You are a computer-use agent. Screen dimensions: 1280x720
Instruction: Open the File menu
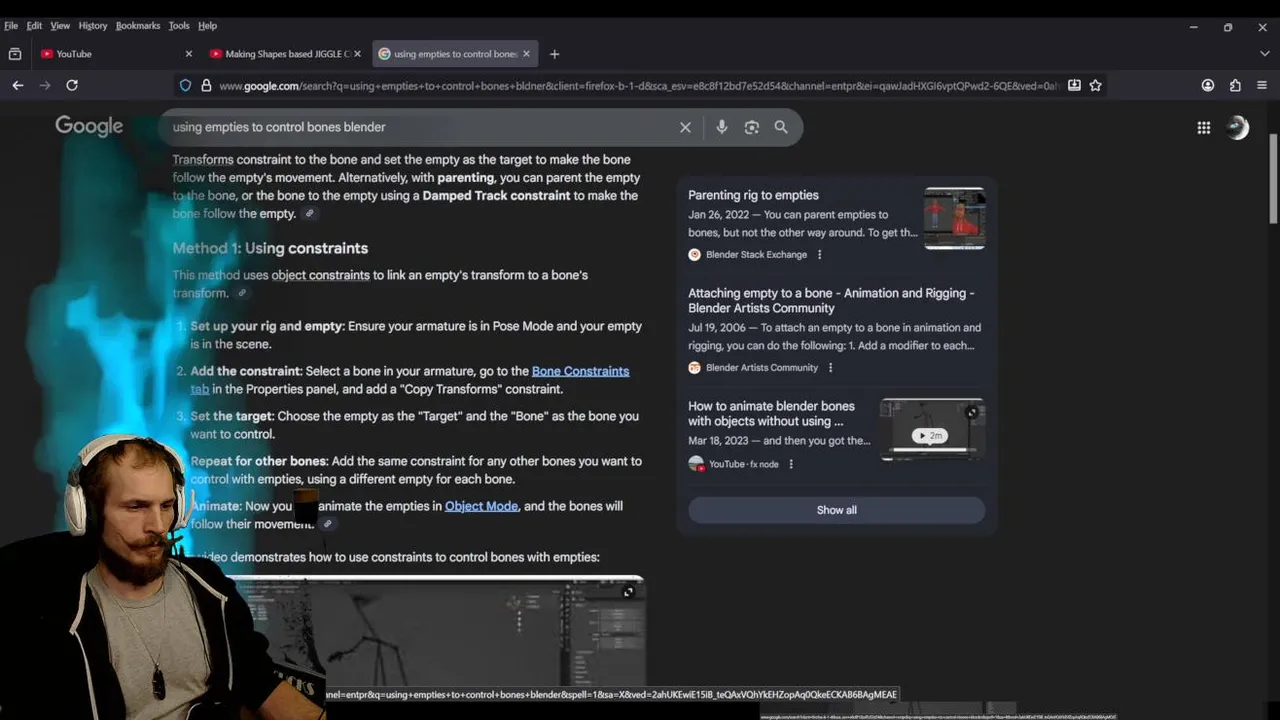[x=11, y=25]
